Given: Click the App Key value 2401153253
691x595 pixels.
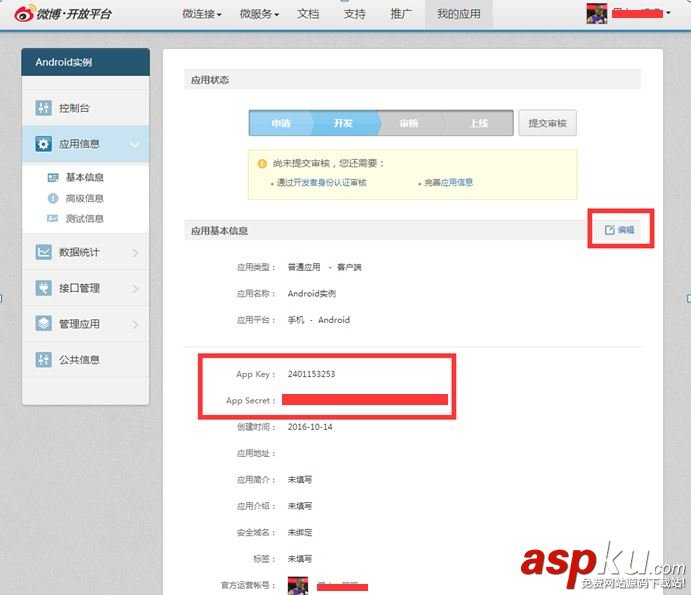Looking at the screenshot, I should (311, 374).
